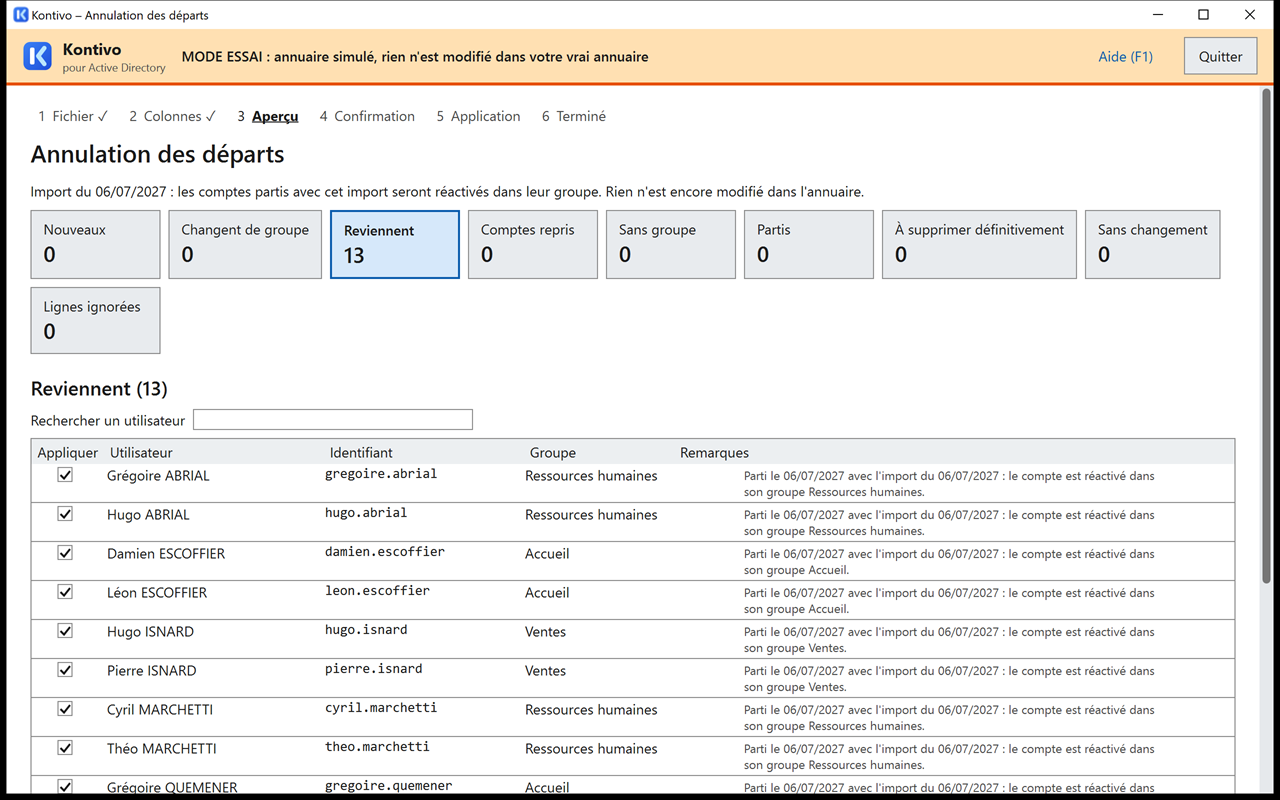
Task: Click the identifier theo.marchetti
Action: 377,747
